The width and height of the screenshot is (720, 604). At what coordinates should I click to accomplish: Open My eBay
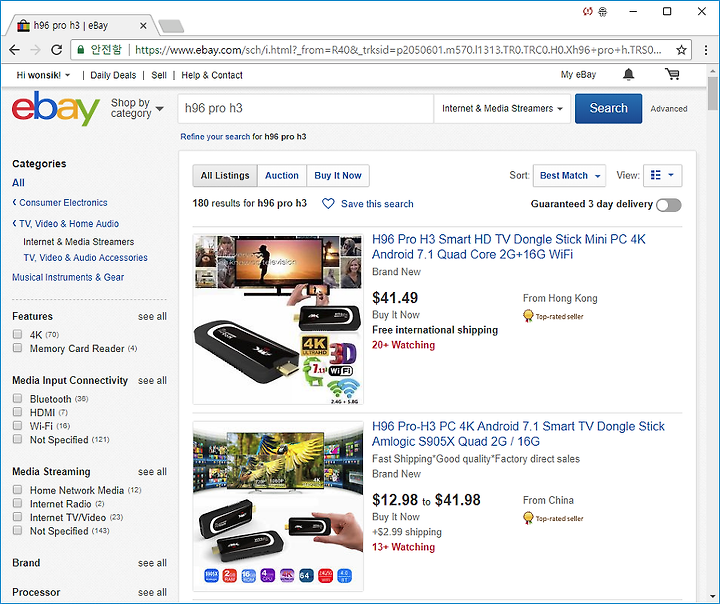tap(578, 74)
